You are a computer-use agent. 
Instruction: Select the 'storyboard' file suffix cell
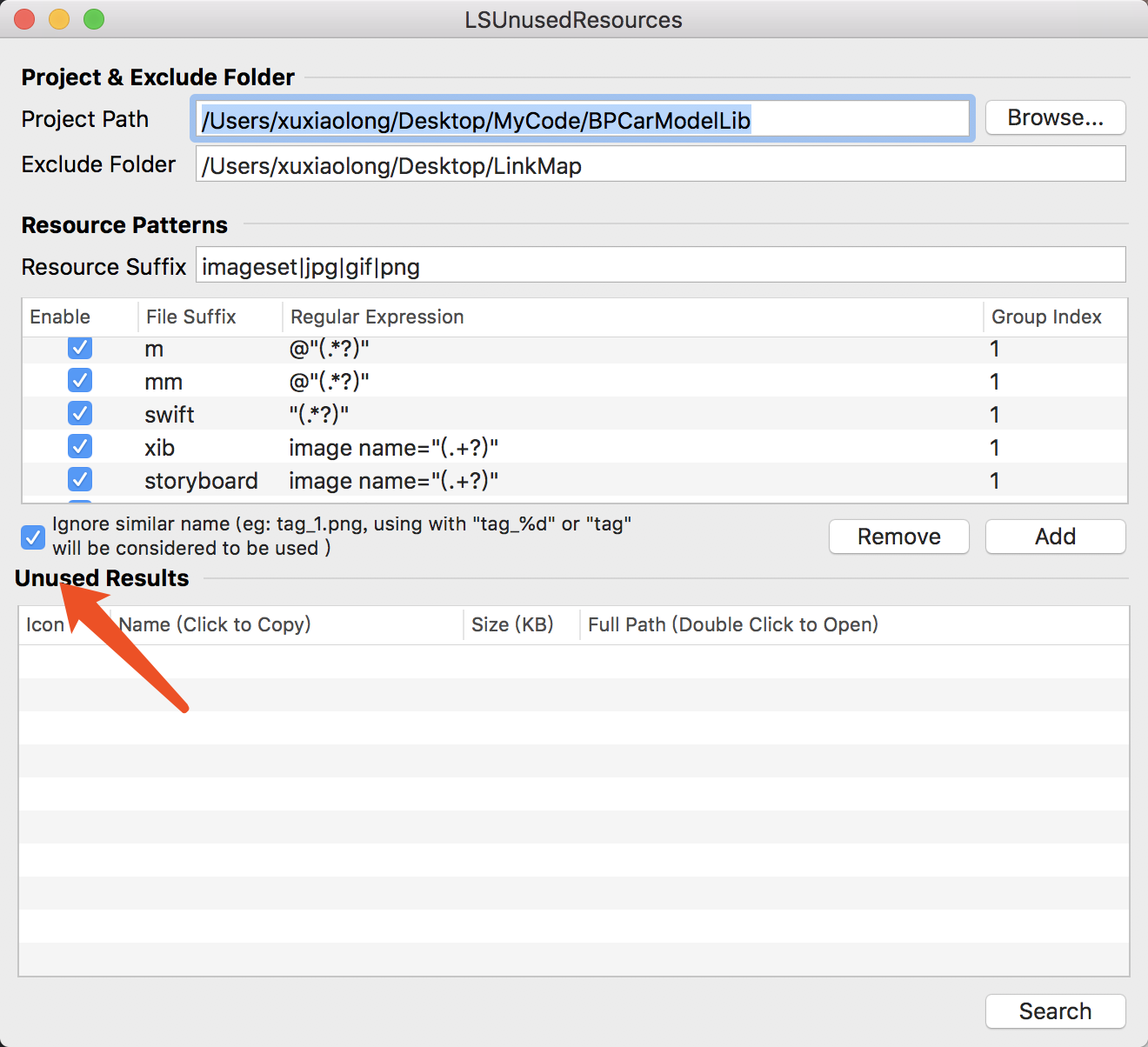(201, 481)
